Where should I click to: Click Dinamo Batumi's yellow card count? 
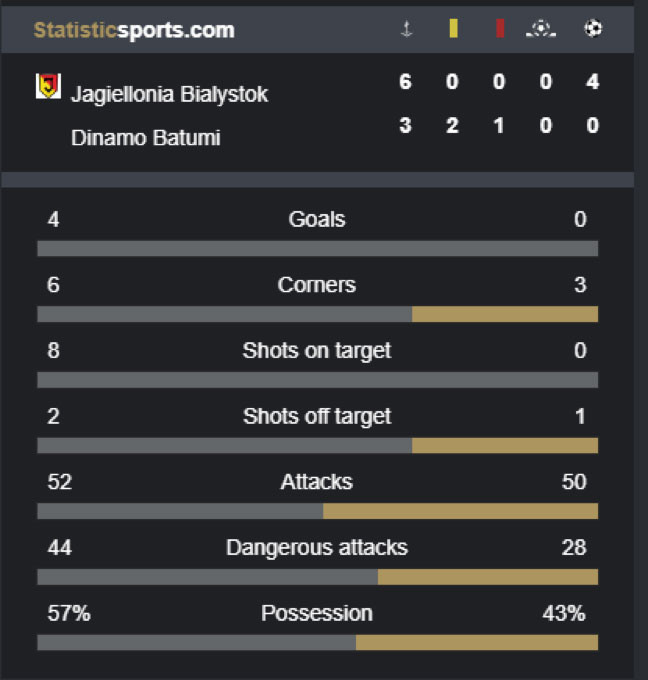coord(452,126)
